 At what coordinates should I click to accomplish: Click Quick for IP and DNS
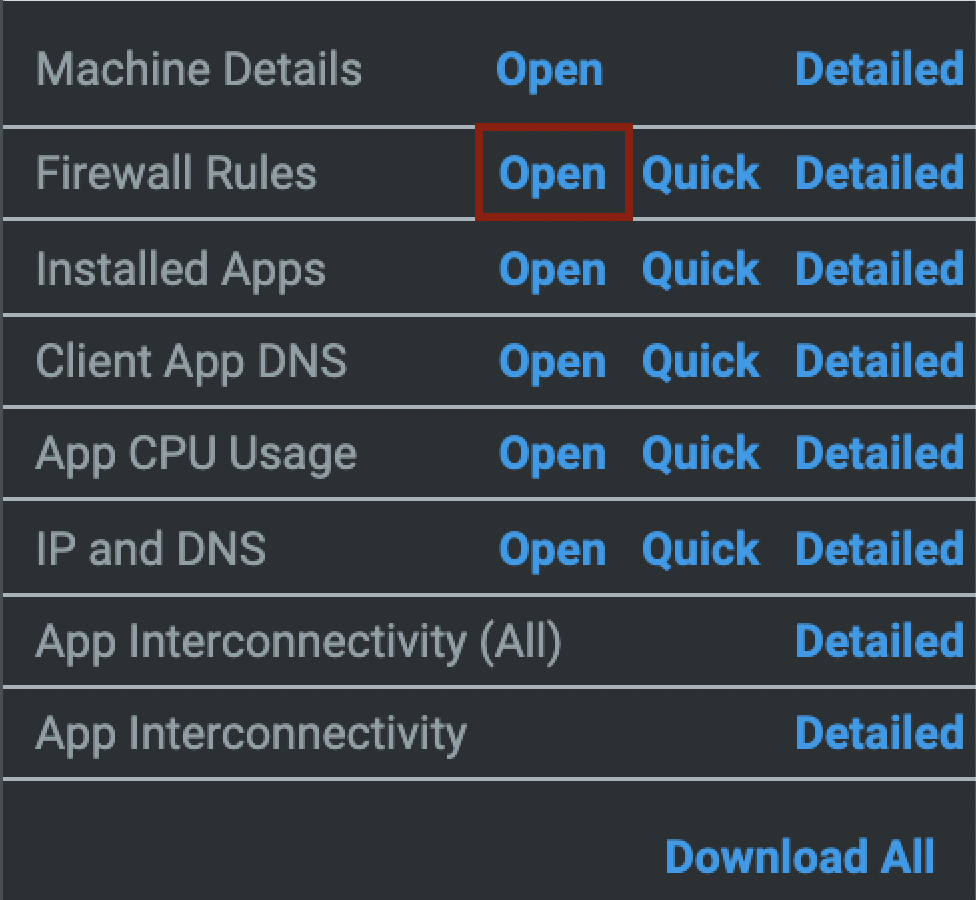(x=700, y=549)
